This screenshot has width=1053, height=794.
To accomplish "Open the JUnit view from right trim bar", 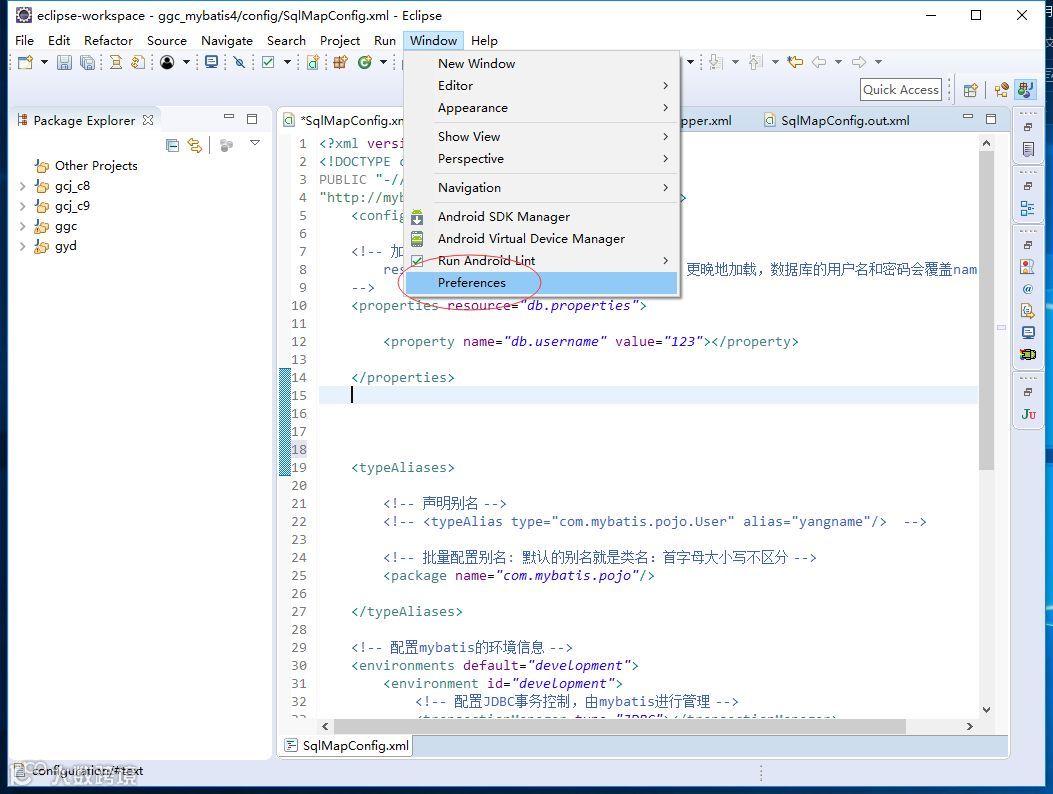I will tap(1028, 414).
